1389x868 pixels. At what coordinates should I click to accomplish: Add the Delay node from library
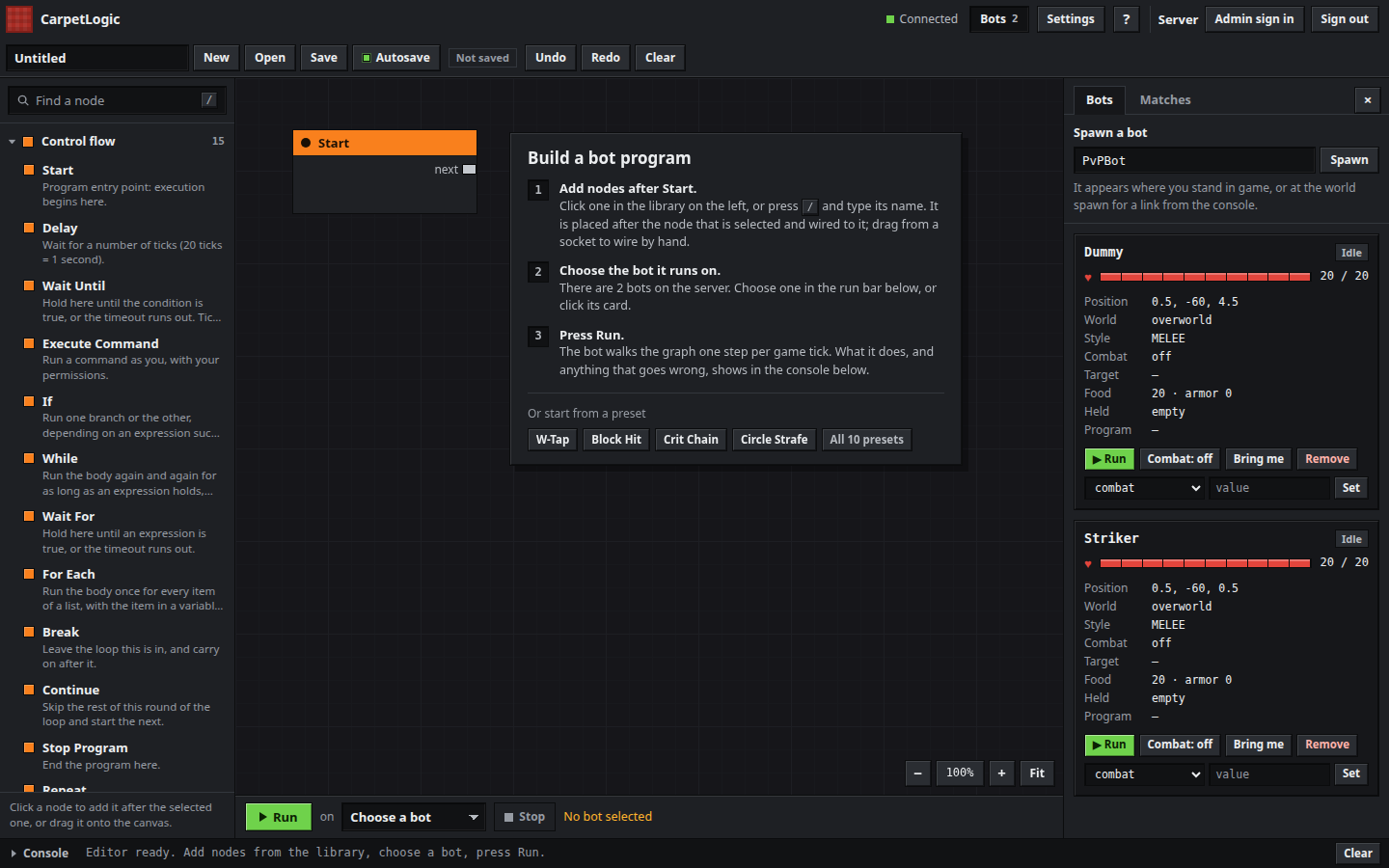tap(117, 243)
